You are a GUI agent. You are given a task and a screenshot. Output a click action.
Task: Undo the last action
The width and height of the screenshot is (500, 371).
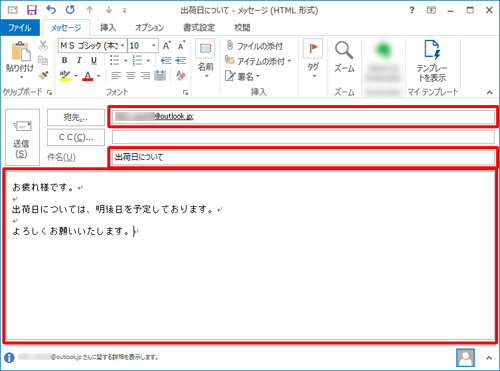click(51, 10)
